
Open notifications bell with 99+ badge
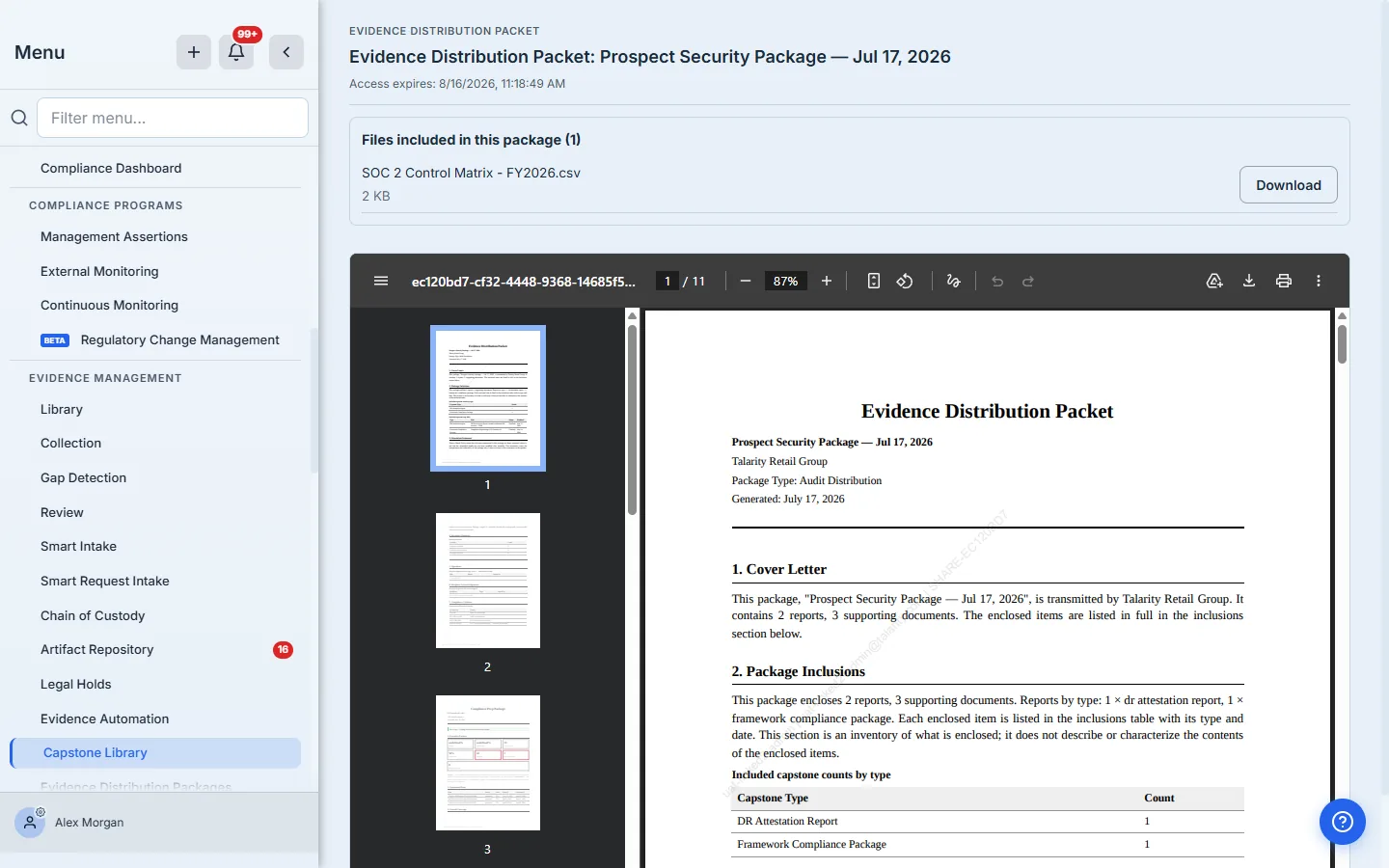[236, 52]
